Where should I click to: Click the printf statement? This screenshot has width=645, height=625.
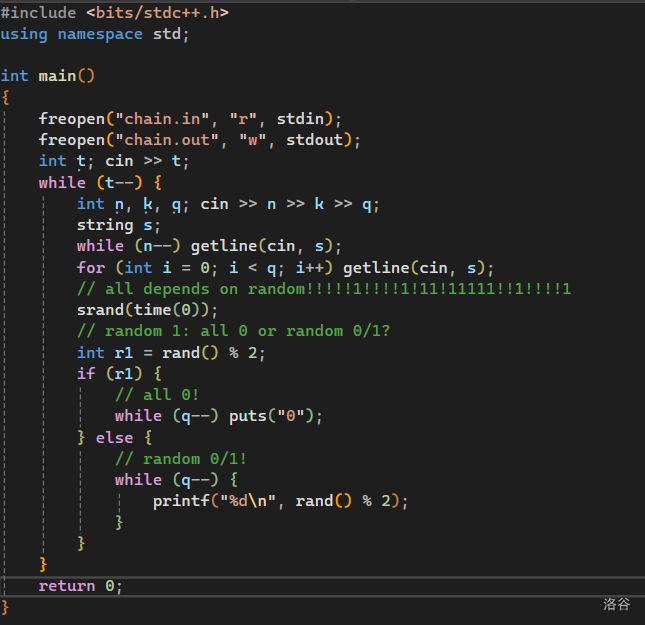point(281,501)
